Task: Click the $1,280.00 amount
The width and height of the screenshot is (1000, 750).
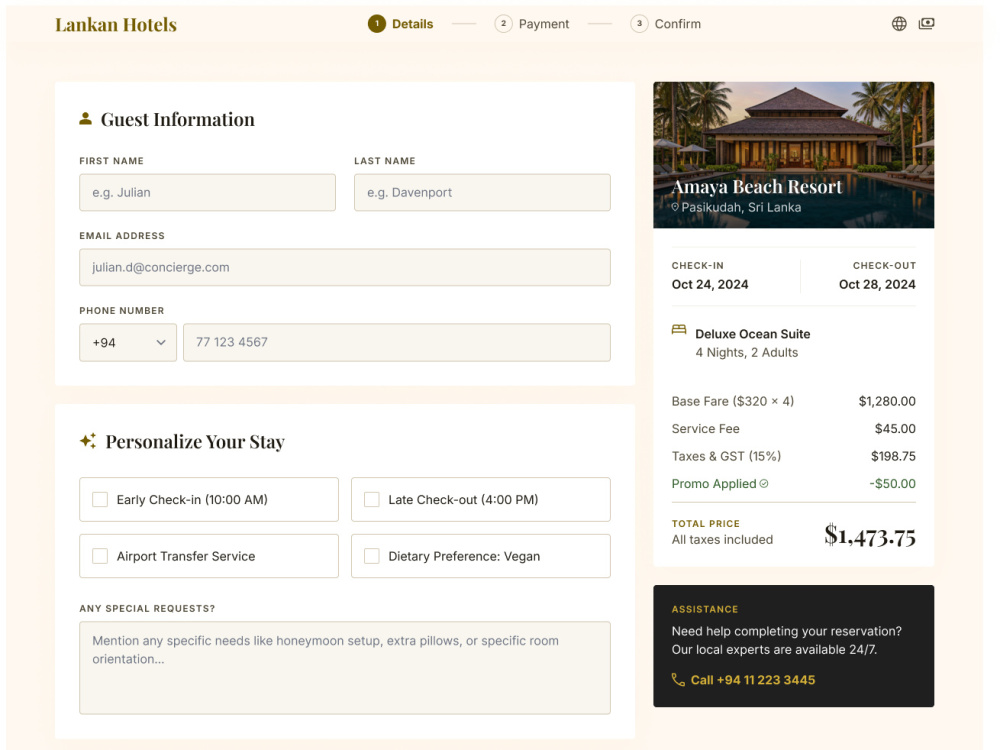Action: tap(887, 401)
